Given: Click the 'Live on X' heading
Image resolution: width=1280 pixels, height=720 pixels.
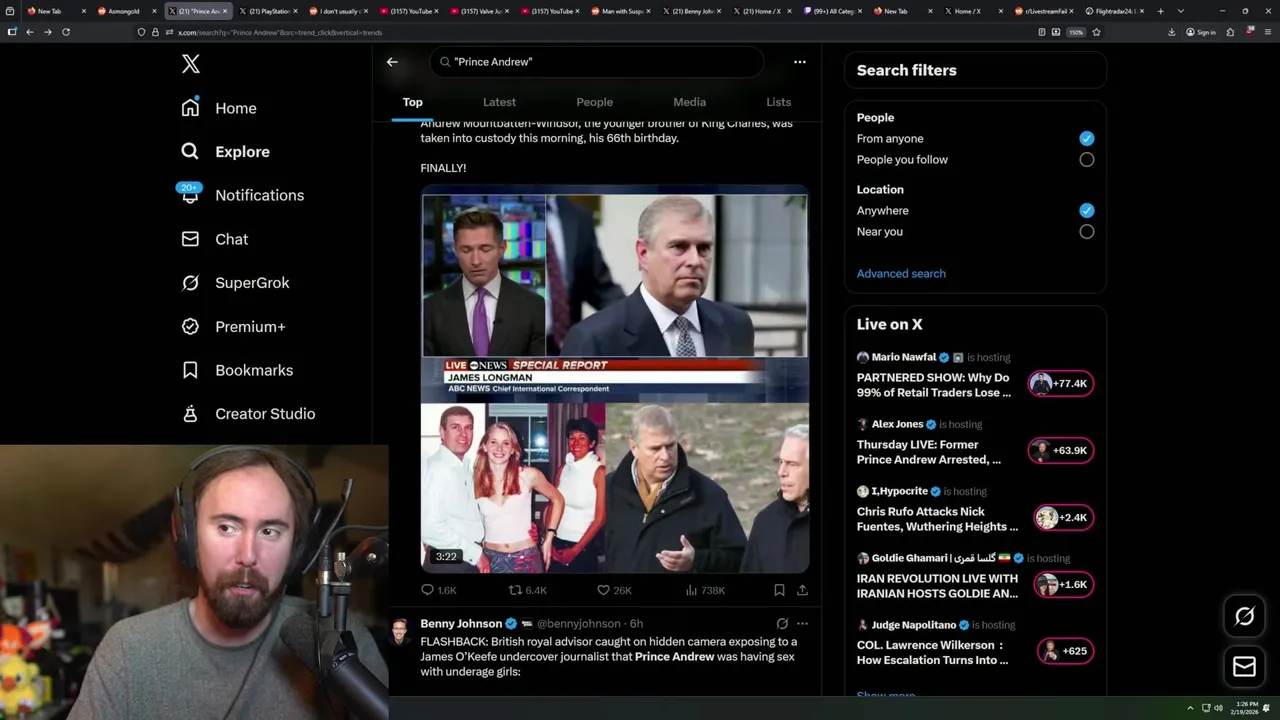Looking at the screenshot, I should [x=889, y=325].
